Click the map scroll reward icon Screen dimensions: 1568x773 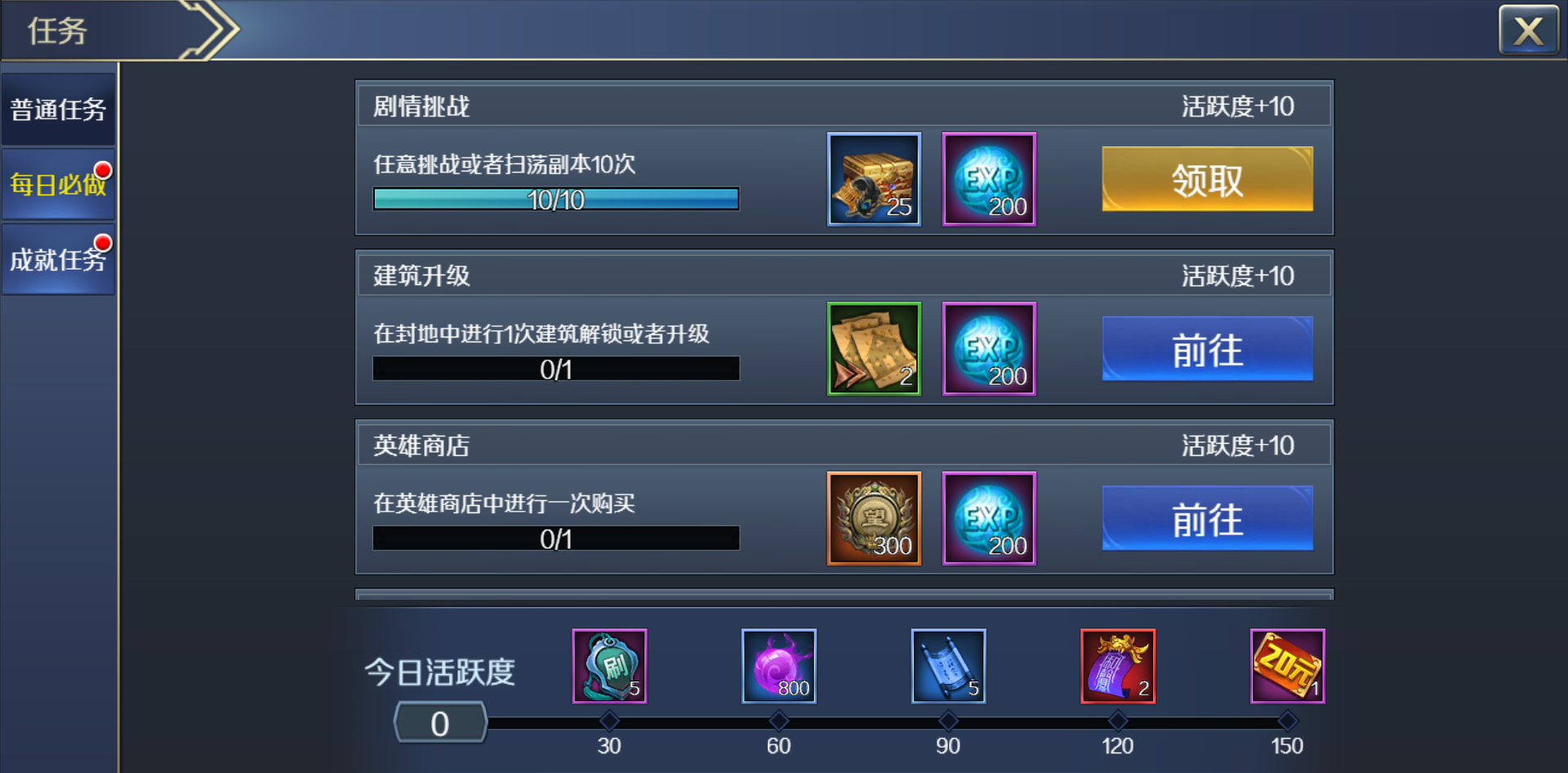[874, 349]
